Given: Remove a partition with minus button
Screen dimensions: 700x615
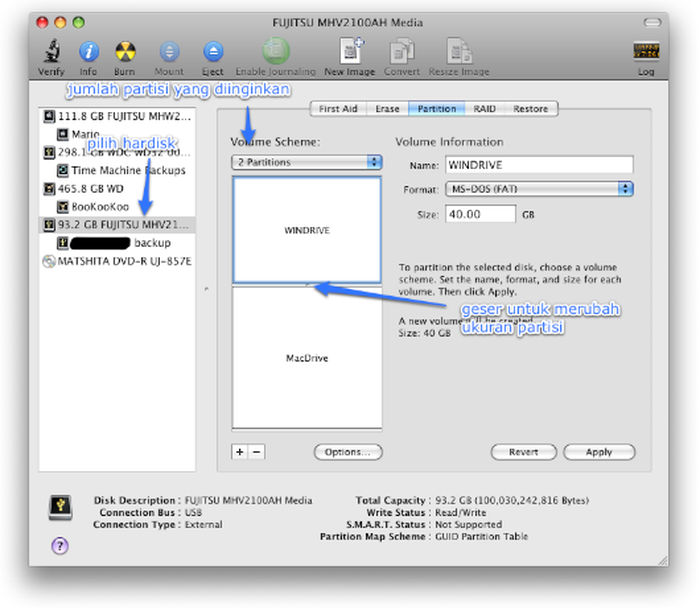Looking at the screenshot, I should point(257,452).
